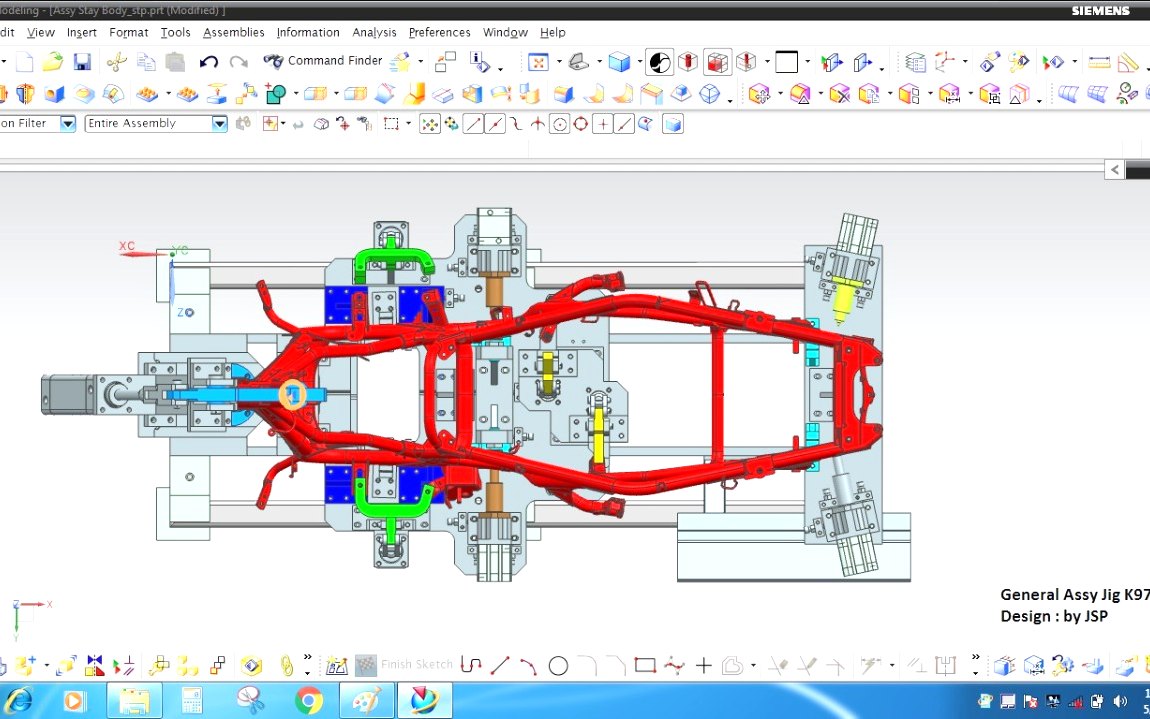Screen dimensions: 1150x719
Task: Collapse panel with the left chevron button
Action: coord(1115,169)
